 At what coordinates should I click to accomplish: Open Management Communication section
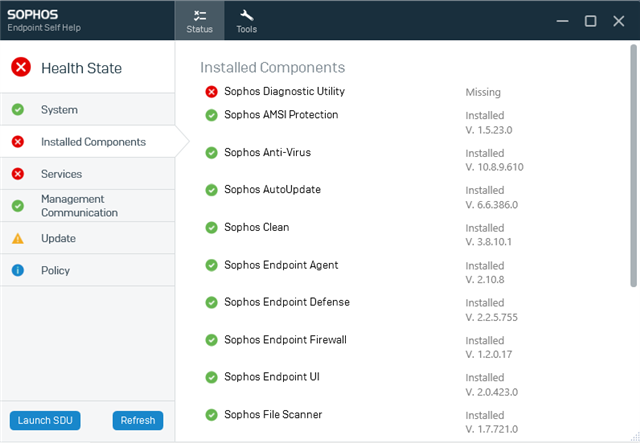87,206
